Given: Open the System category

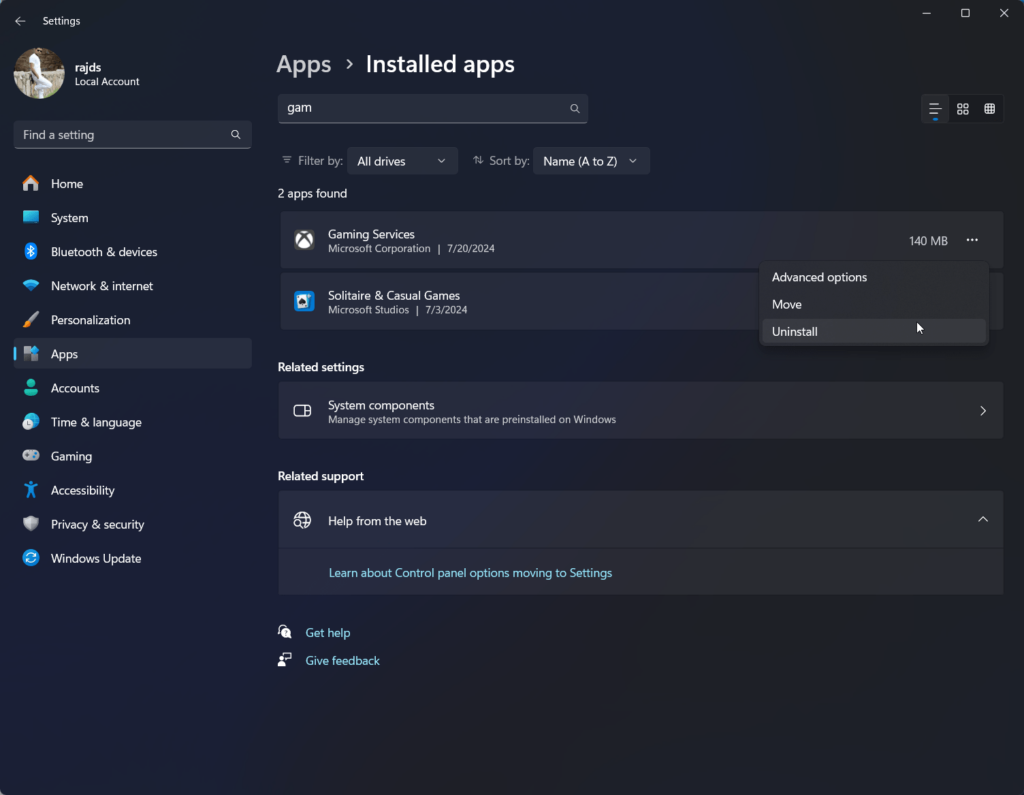Looking at the screenshot, I should click(133, 218).
